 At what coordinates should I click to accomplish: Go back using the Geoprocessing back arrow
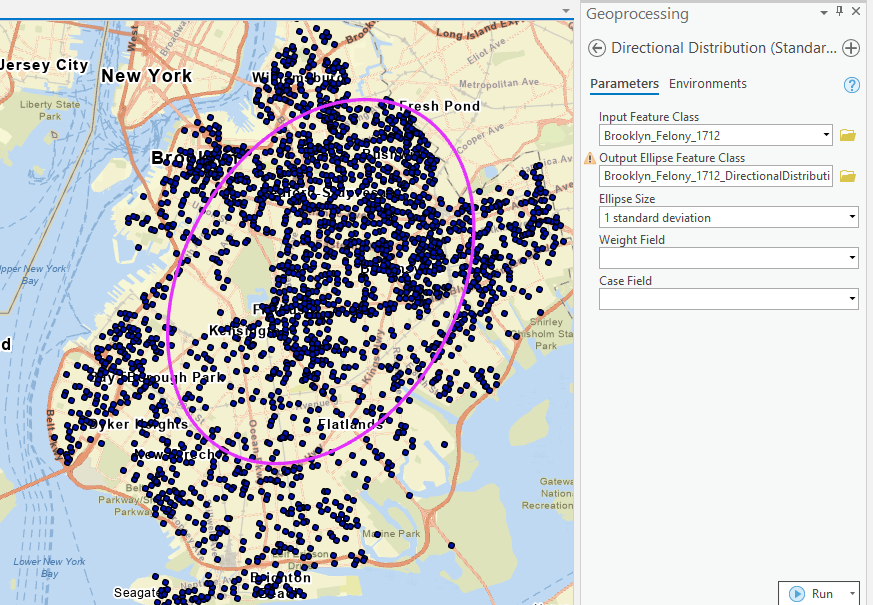[597, 48]
